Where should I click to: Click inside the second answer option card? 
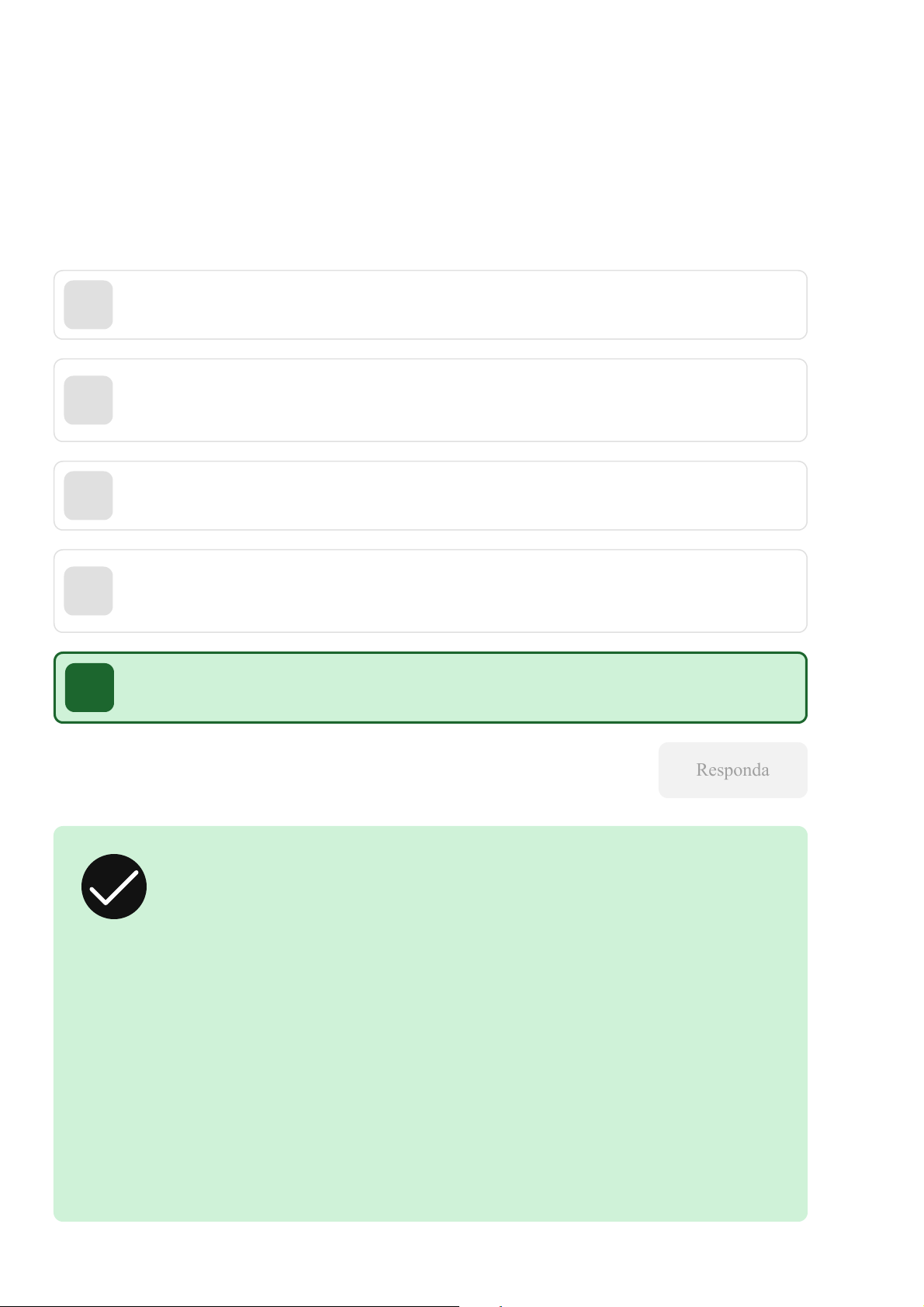(458, 400)
